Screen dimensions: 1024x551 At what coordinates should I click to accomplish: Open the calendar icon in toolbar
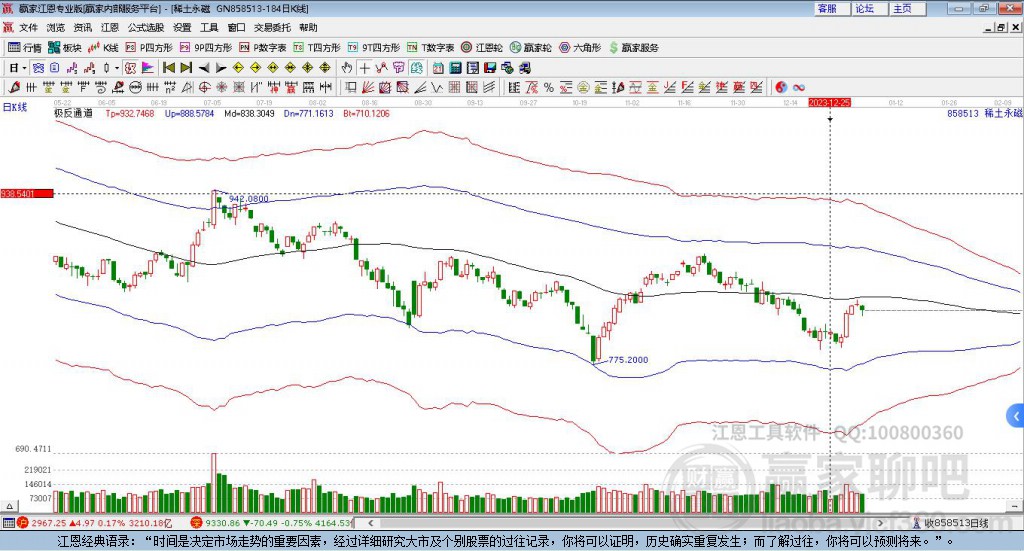coord(438,68)
